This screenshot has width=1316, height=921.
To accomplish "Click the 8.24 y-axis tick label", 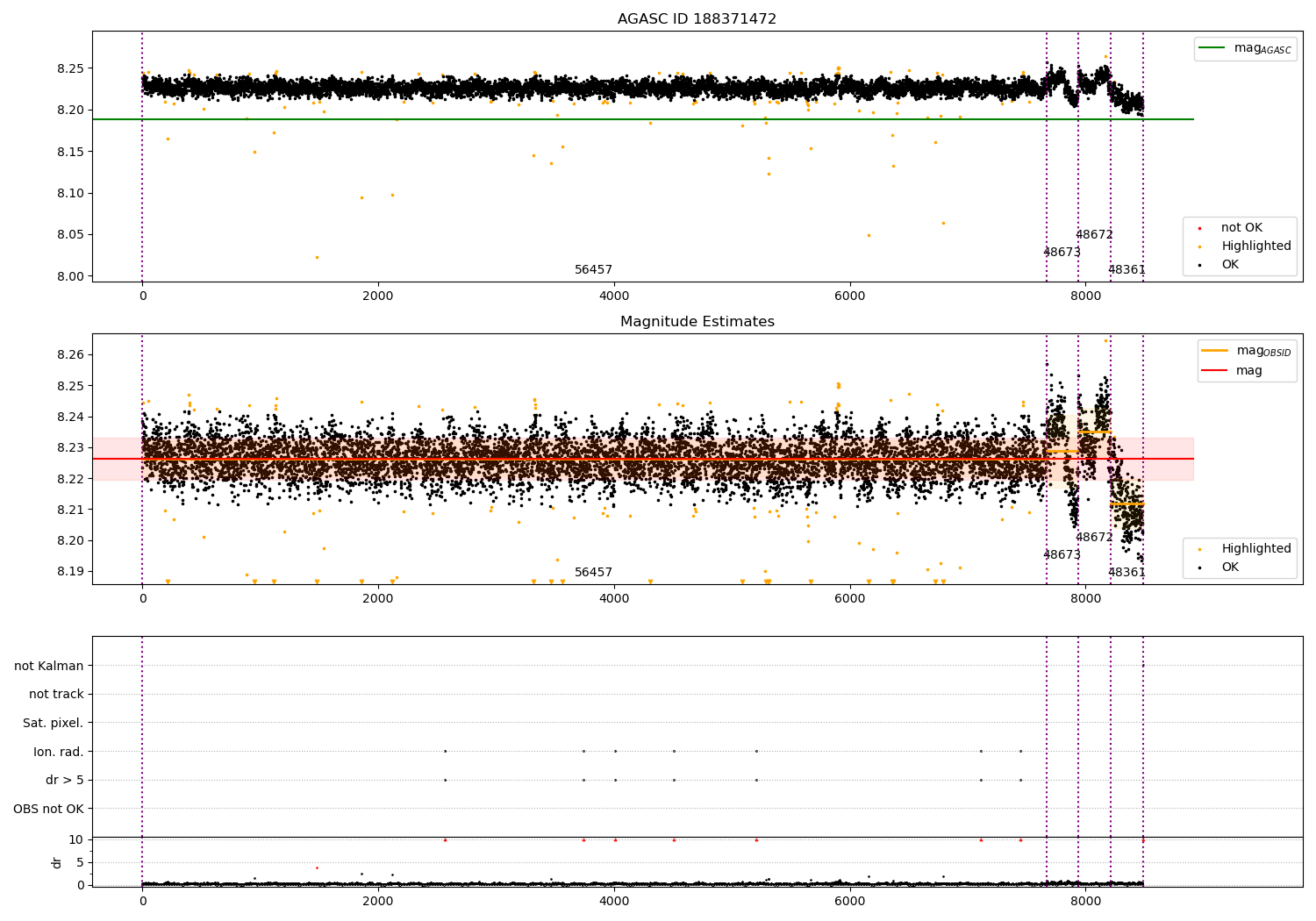I will 70,417.
